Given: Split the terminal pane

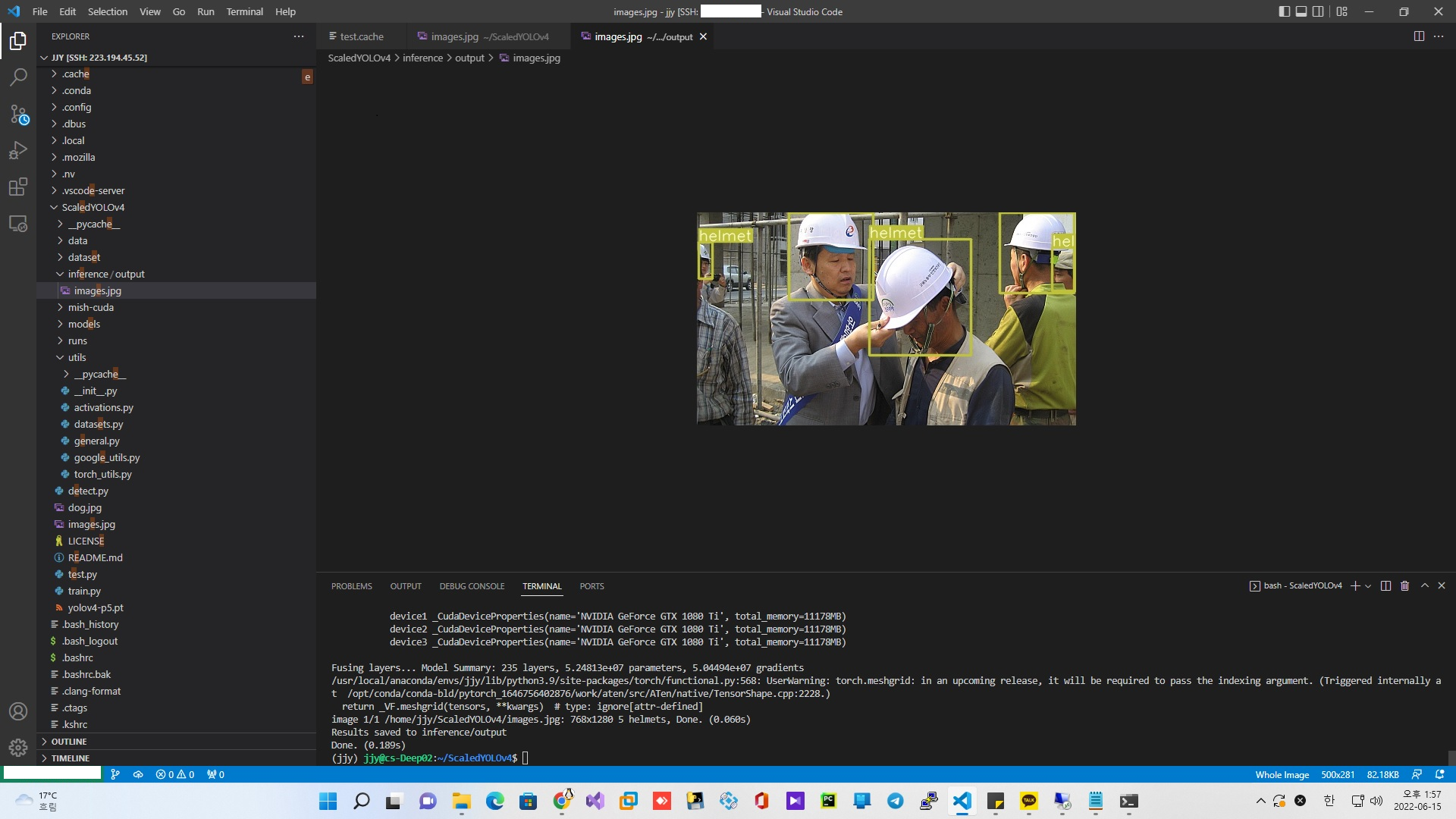Looking at the screenshot, I should pos(1385,585).
